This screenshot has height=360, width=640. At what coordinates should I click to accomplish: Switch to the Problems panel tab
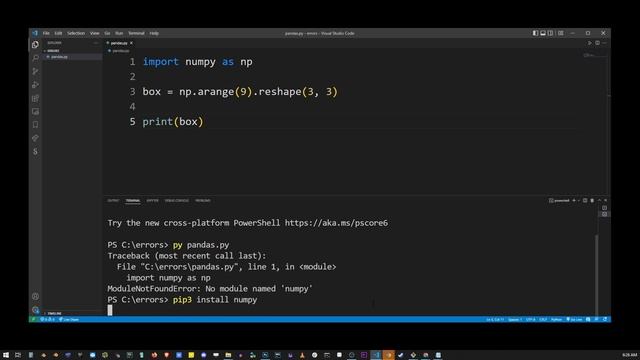coord(203,200)
